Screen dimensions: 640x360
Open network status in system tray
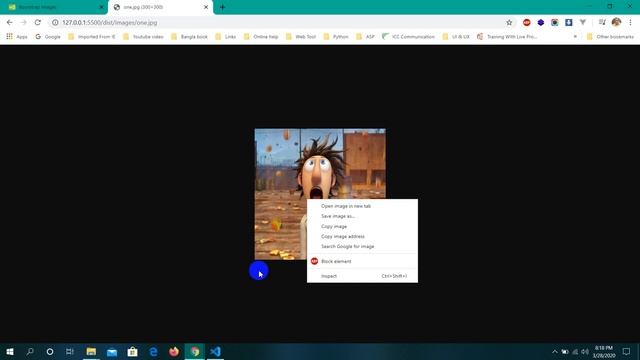575,351
